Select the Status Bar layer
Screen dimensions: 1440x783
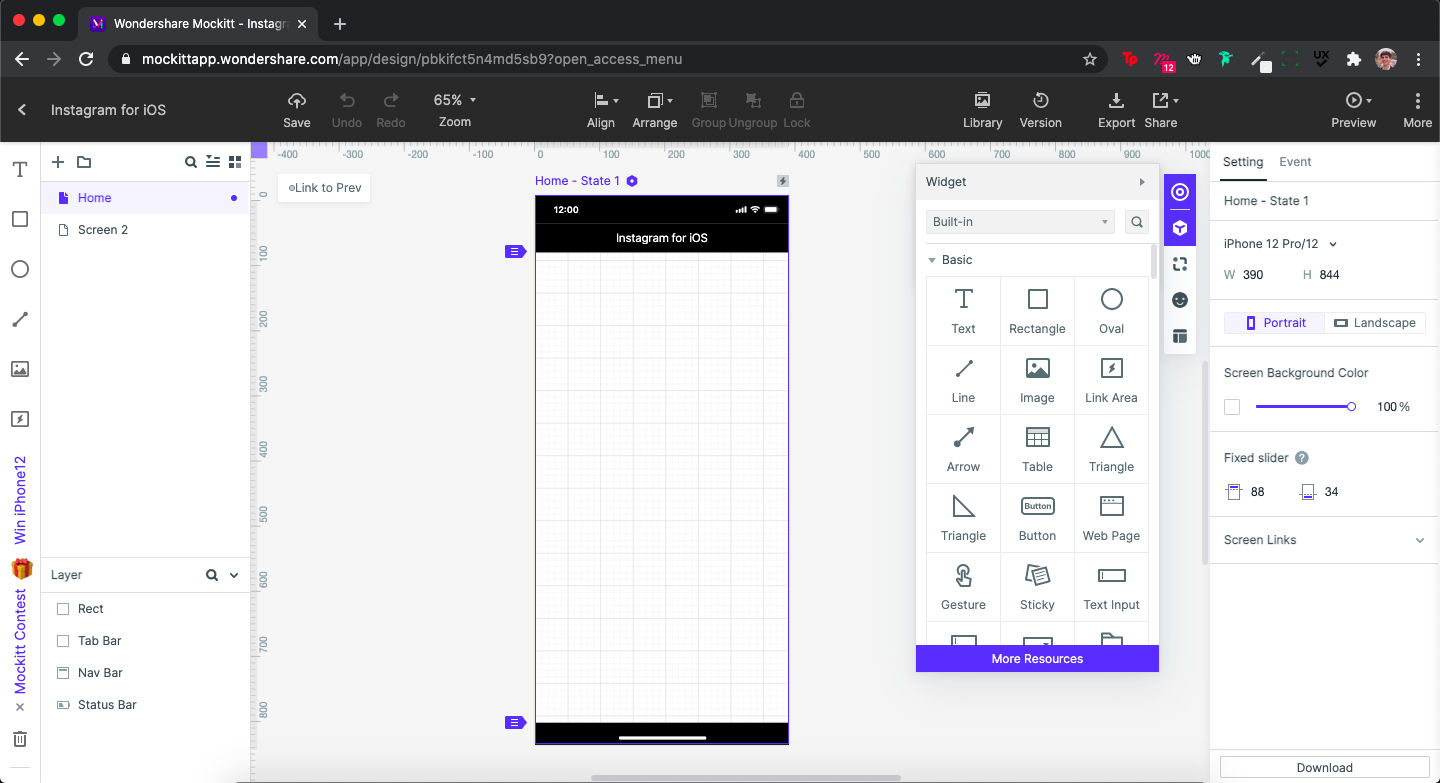pyautogui.click(x=145, y=705)
